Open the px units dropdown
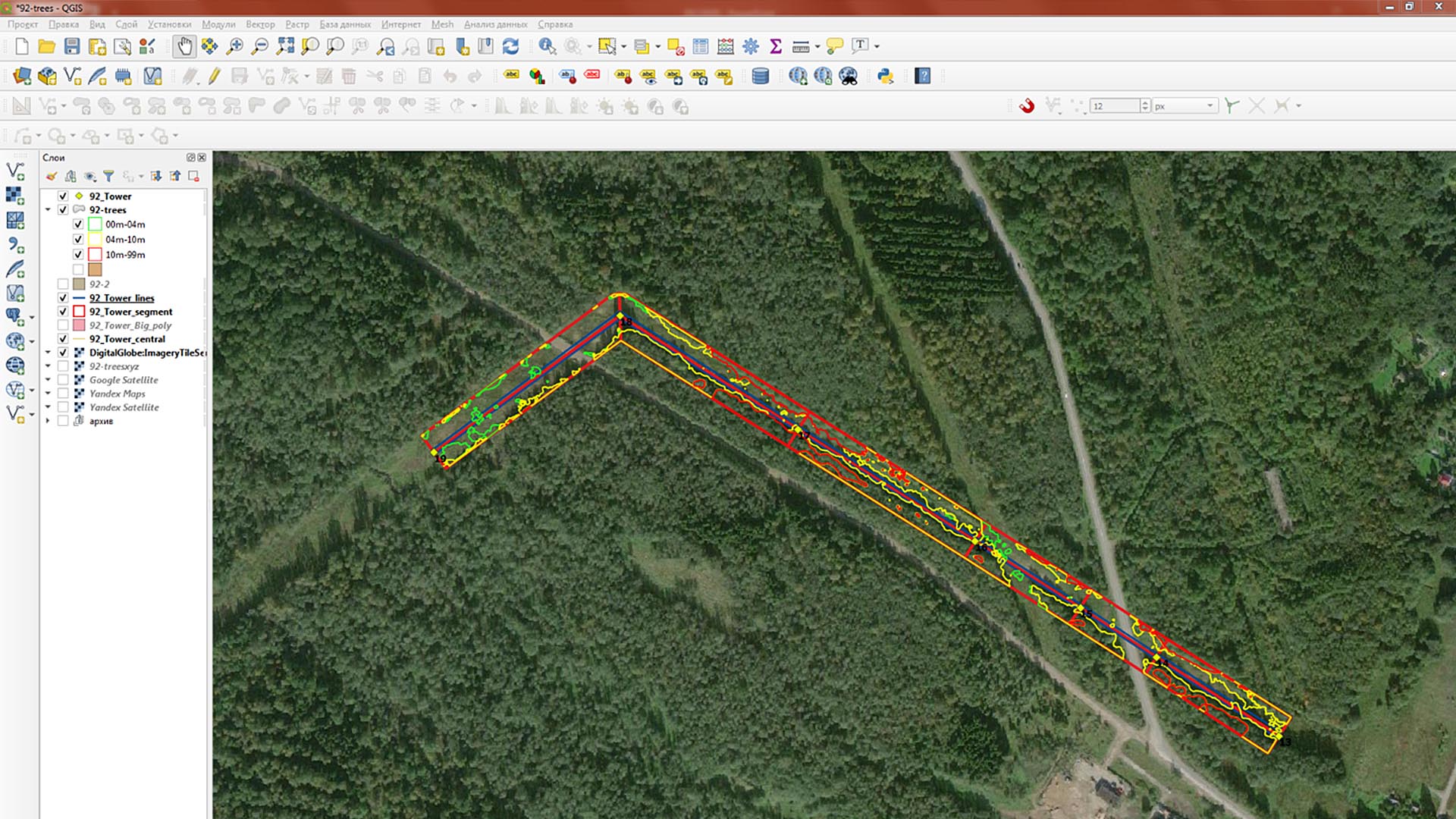 click(x=1210, y=106)
